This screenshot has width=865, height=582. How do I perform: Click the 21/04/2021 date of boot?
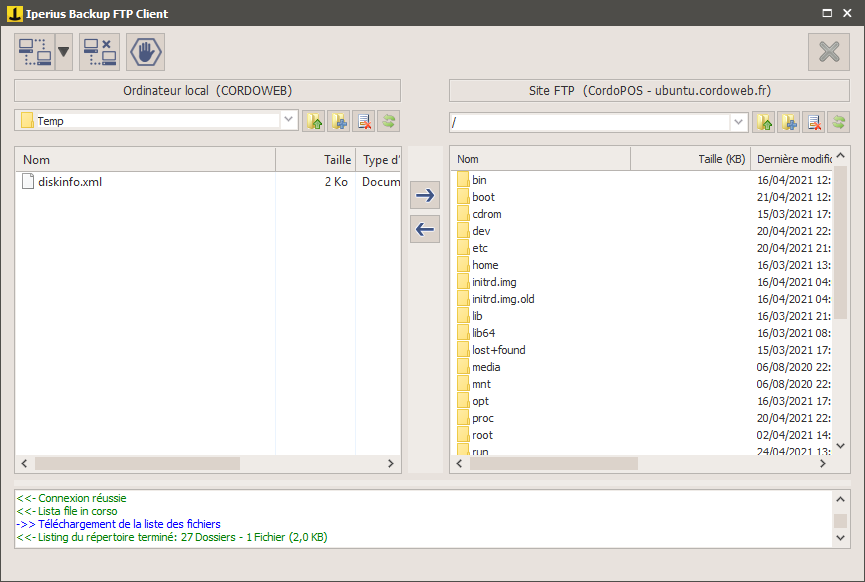point(793,197)
